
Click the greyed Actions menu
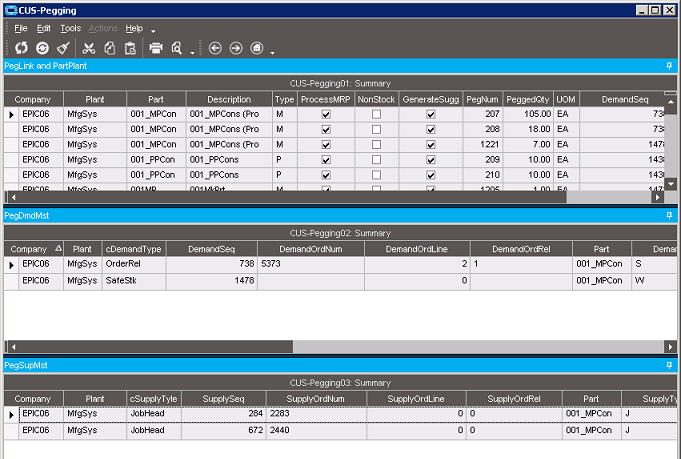click(x=103, y=28)
